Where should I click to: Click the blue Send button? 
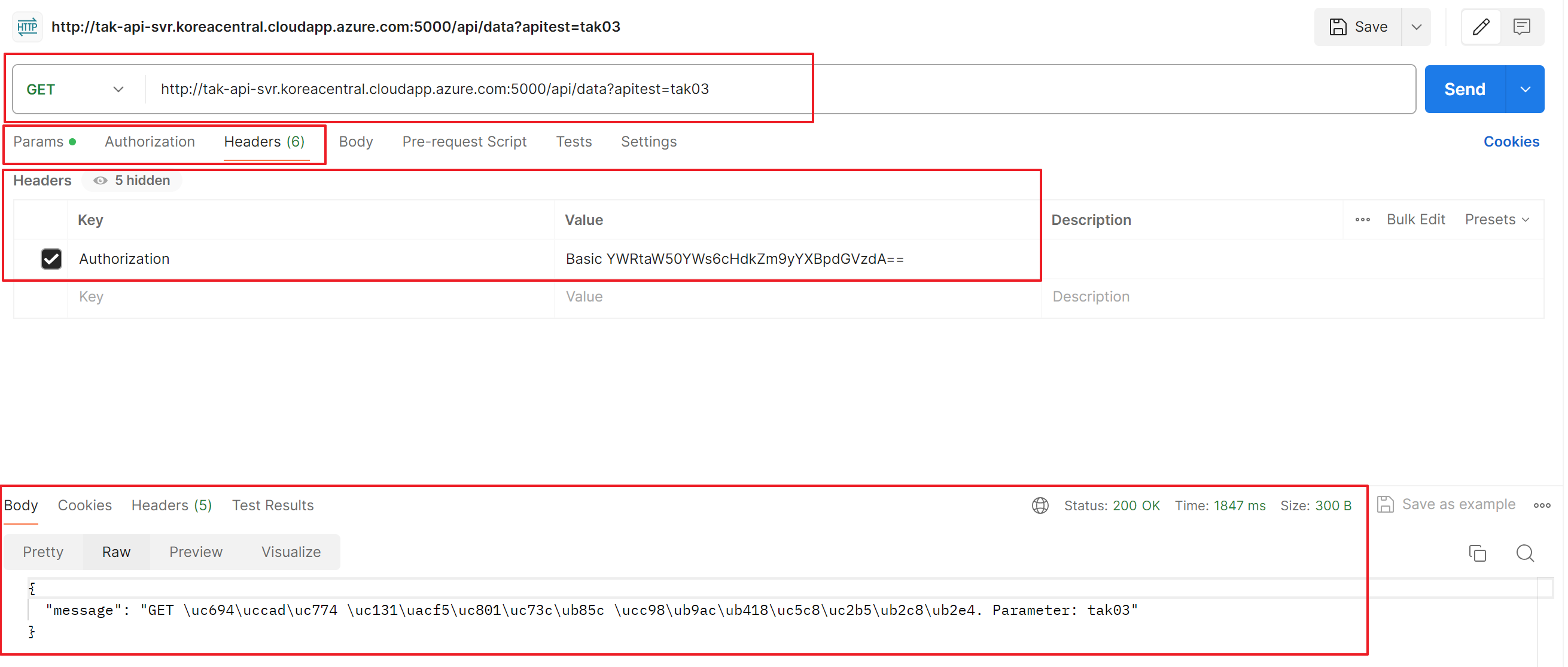1464,90
